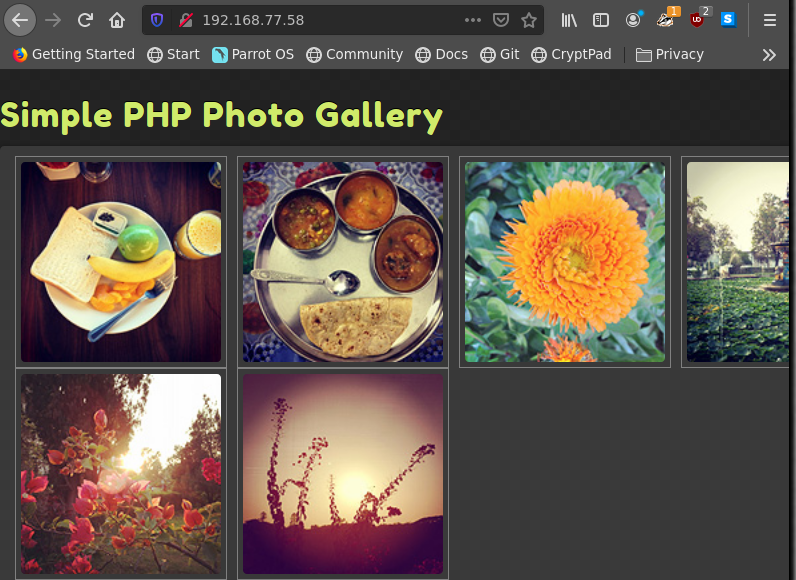
Task: Open the Getting Started bookmark
Action: pyautogui.click(x=73, y=55)
